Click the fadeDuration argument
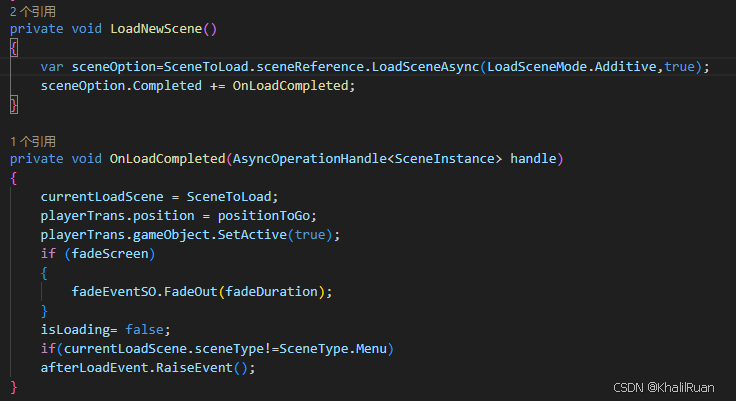 tap(271, 292)
